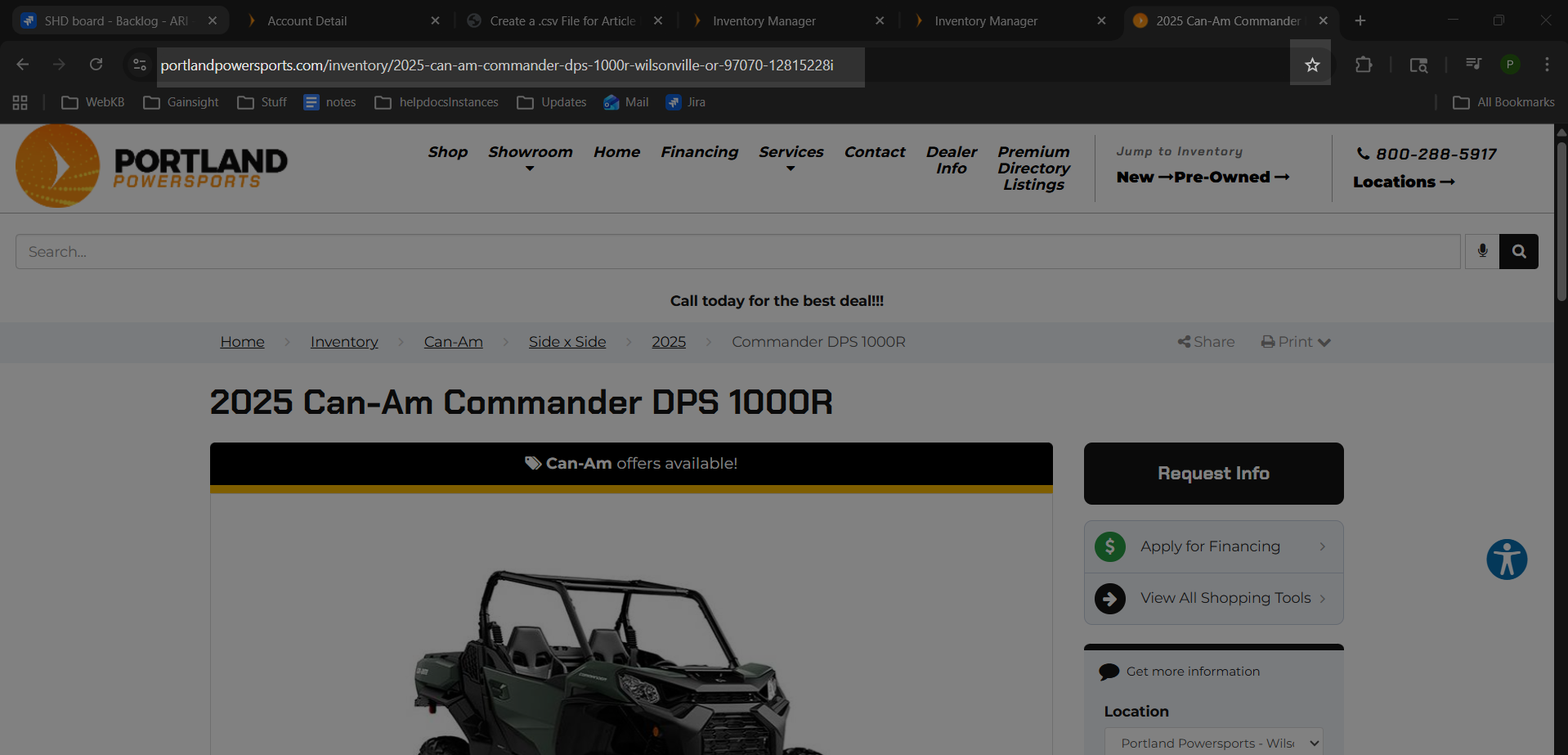Click the Side x Side breadcrumb link
This screenshot has height=755, width=1568.
point(567,342)
